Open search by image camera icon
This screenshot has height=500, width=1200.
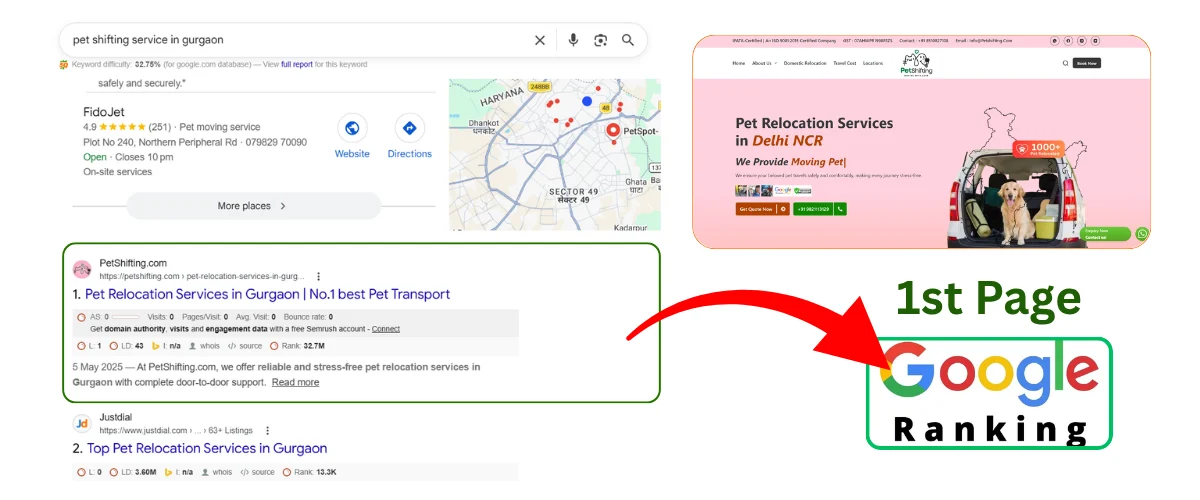click(x=600, y=40)
